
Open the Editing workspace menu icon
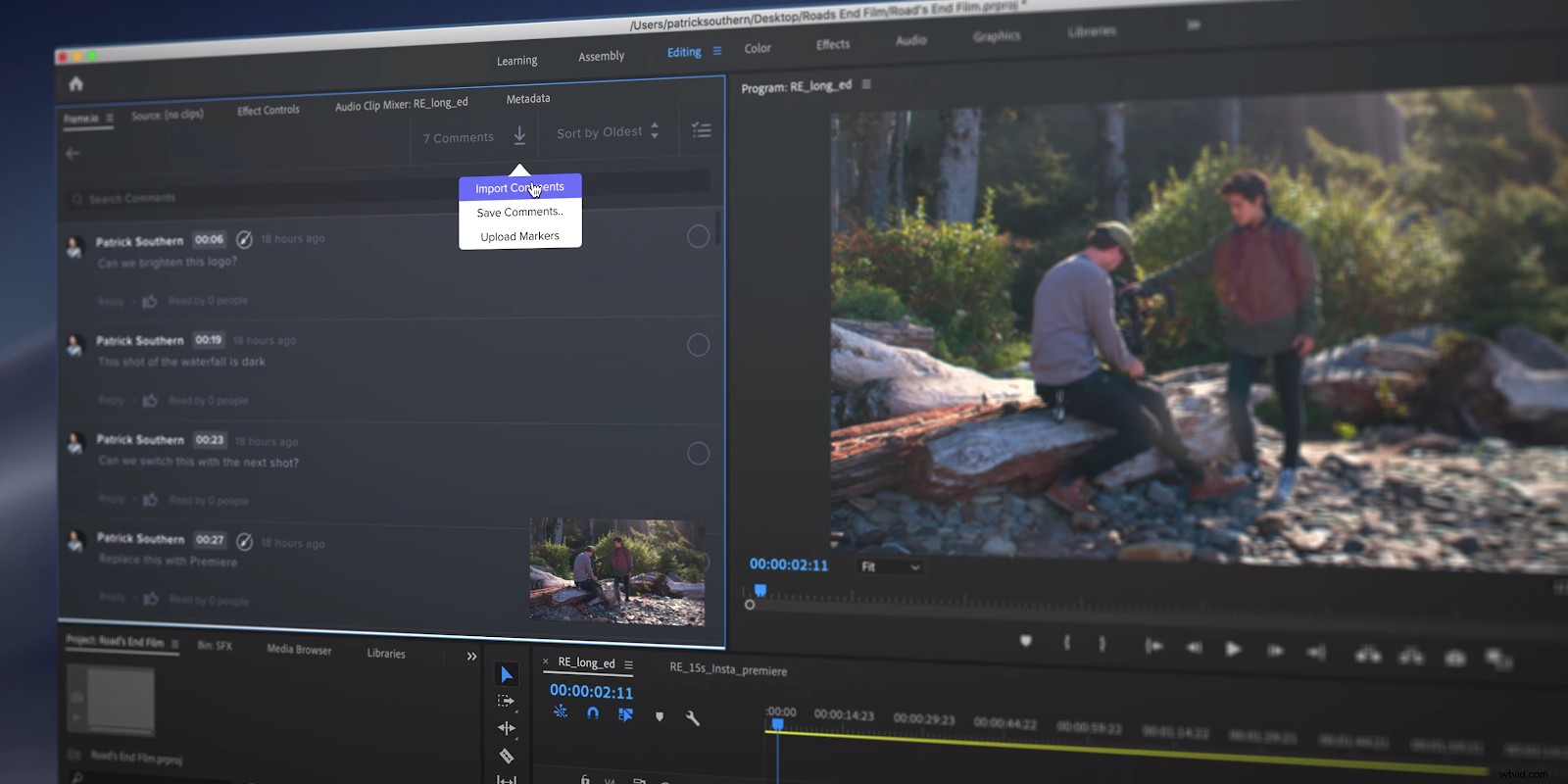tap(717, 51)
